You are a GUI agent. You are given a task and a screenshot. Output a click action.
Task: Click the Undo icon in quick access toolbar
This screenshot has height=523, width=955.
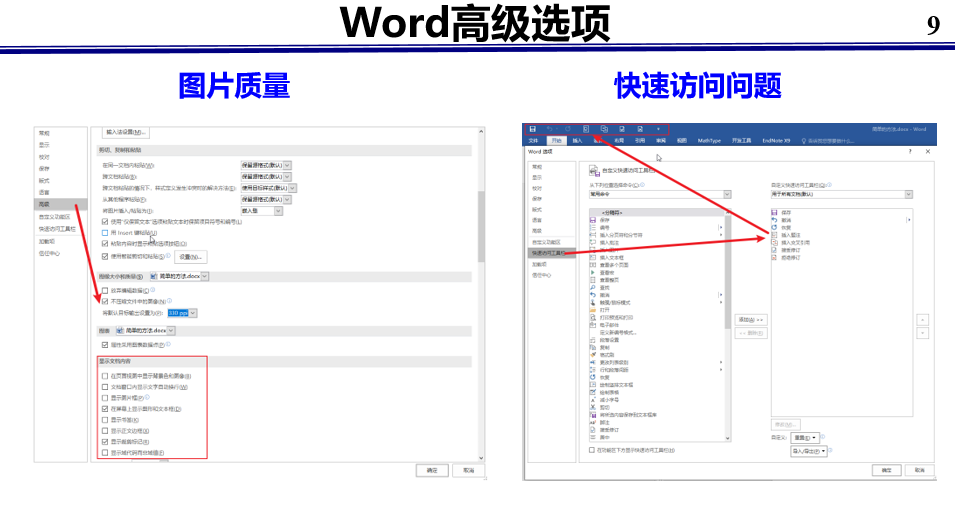tap(549, 129)
